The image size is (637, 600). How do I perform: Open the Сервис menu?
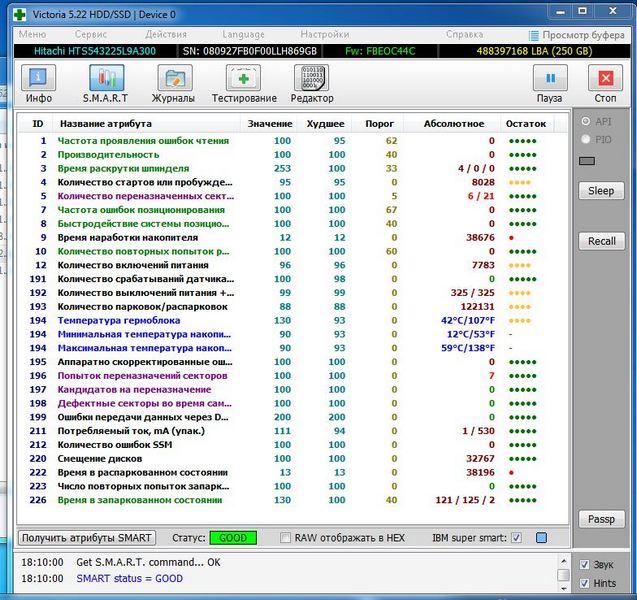point(90,34)
